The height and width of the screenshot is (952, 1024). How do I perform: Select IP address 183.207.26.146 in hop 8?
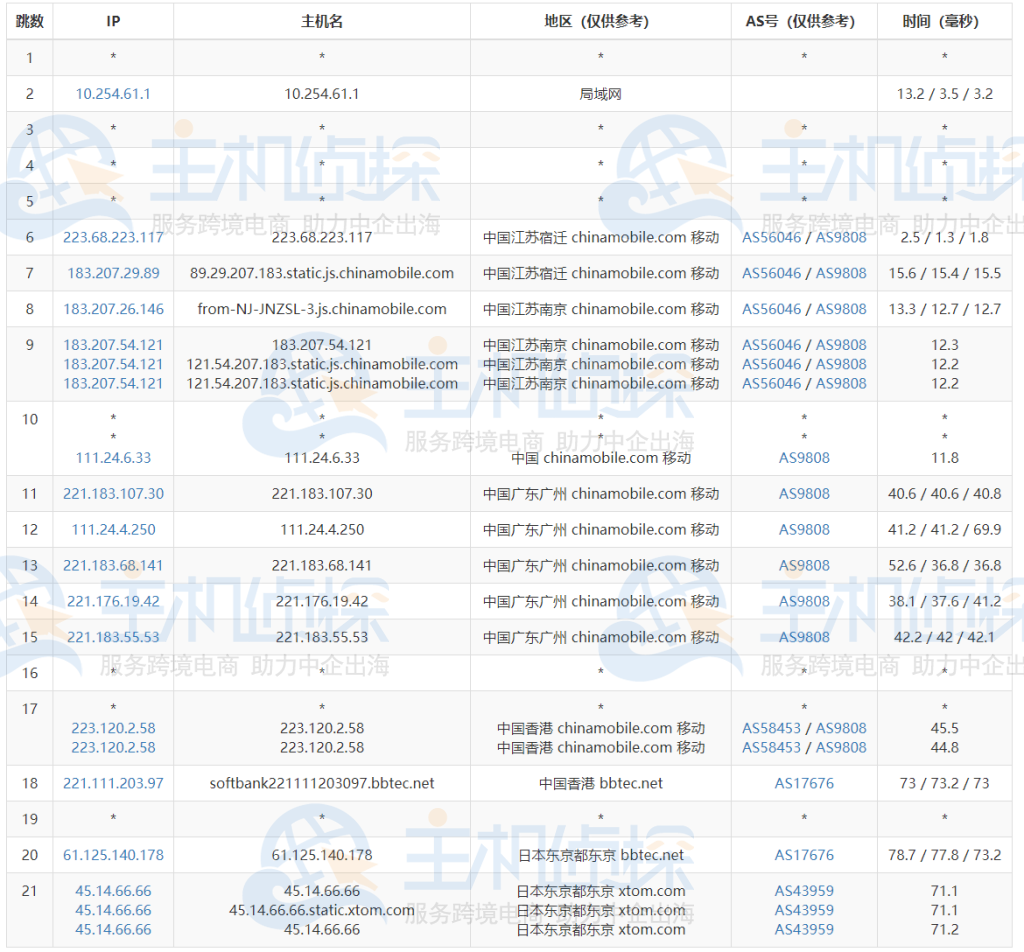coord(113,309)
